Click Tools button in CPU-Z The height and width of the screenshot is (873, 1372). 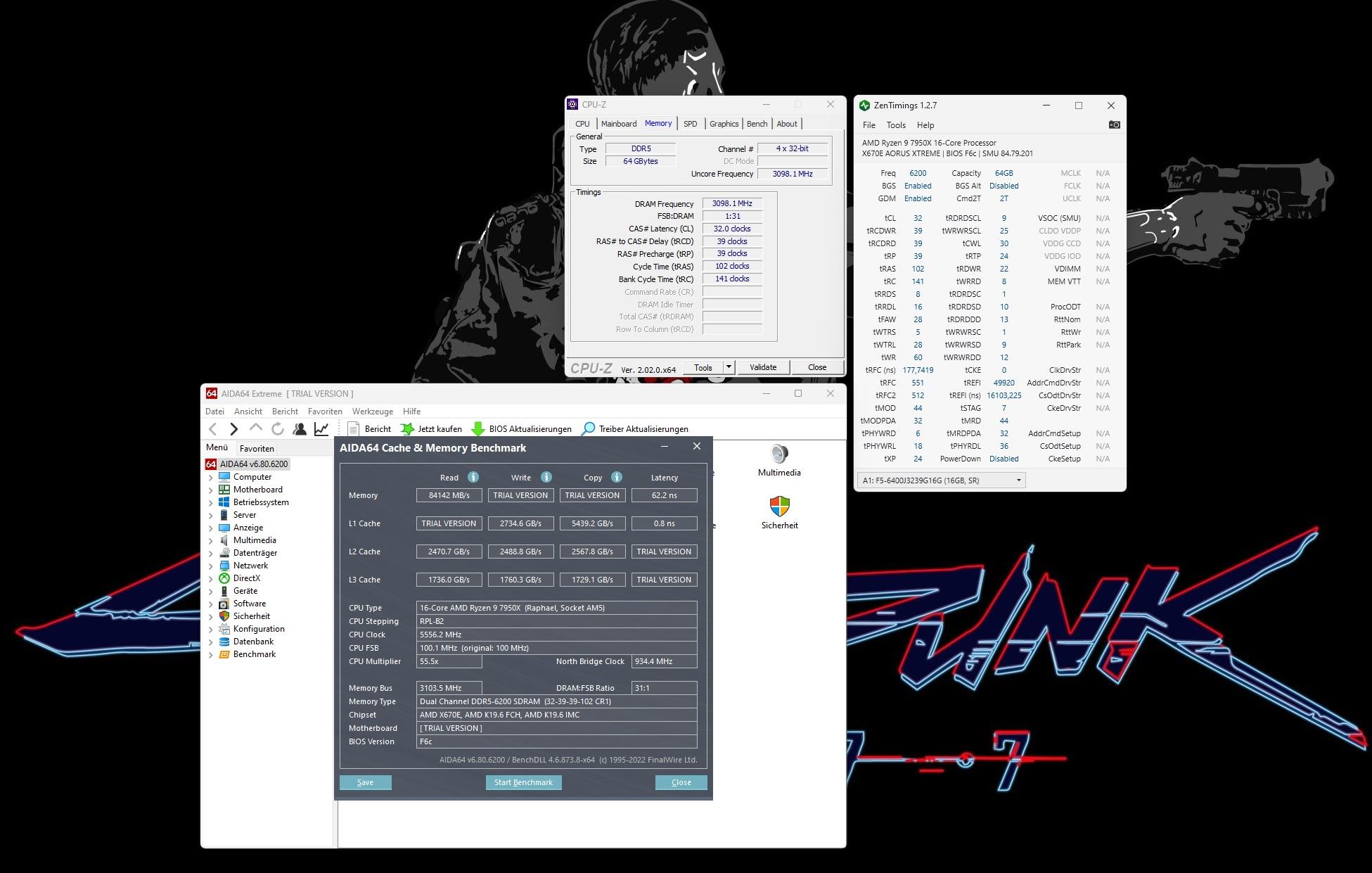[x=703, y=367]
